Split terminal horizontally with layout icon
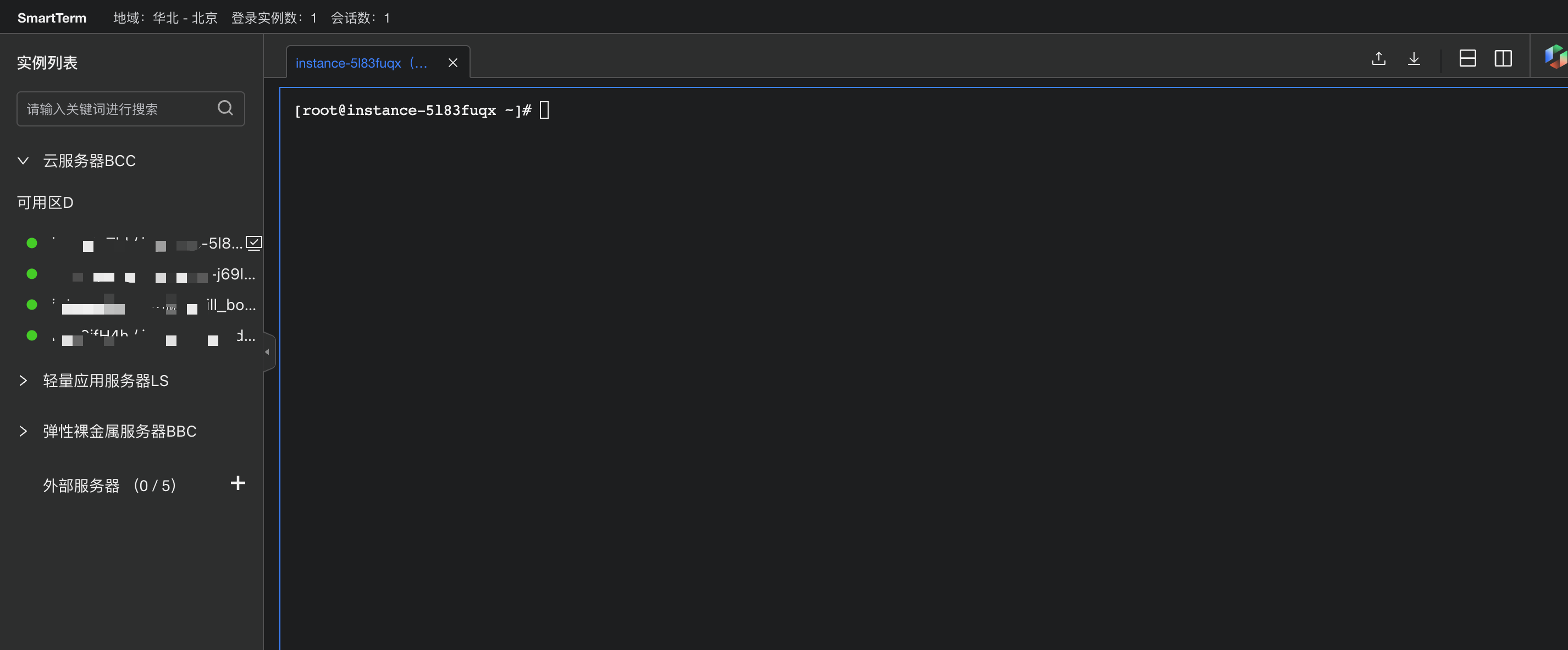 1467,58
